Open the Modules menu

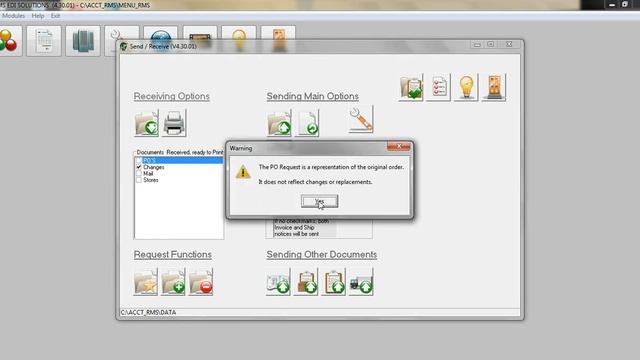(x=13, y=16)
